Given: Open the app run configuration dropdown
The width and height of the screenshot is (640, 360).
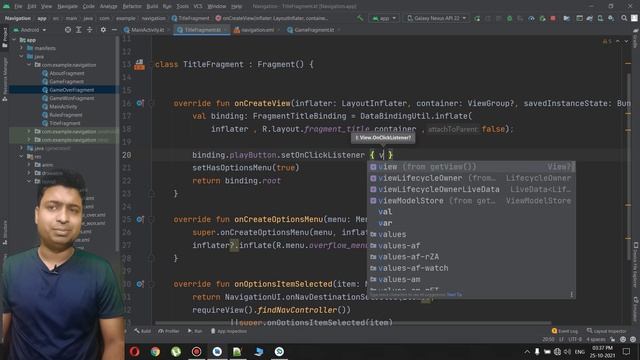Looking at the screenshot, I should pyautogui.click(x=384, y=18).
